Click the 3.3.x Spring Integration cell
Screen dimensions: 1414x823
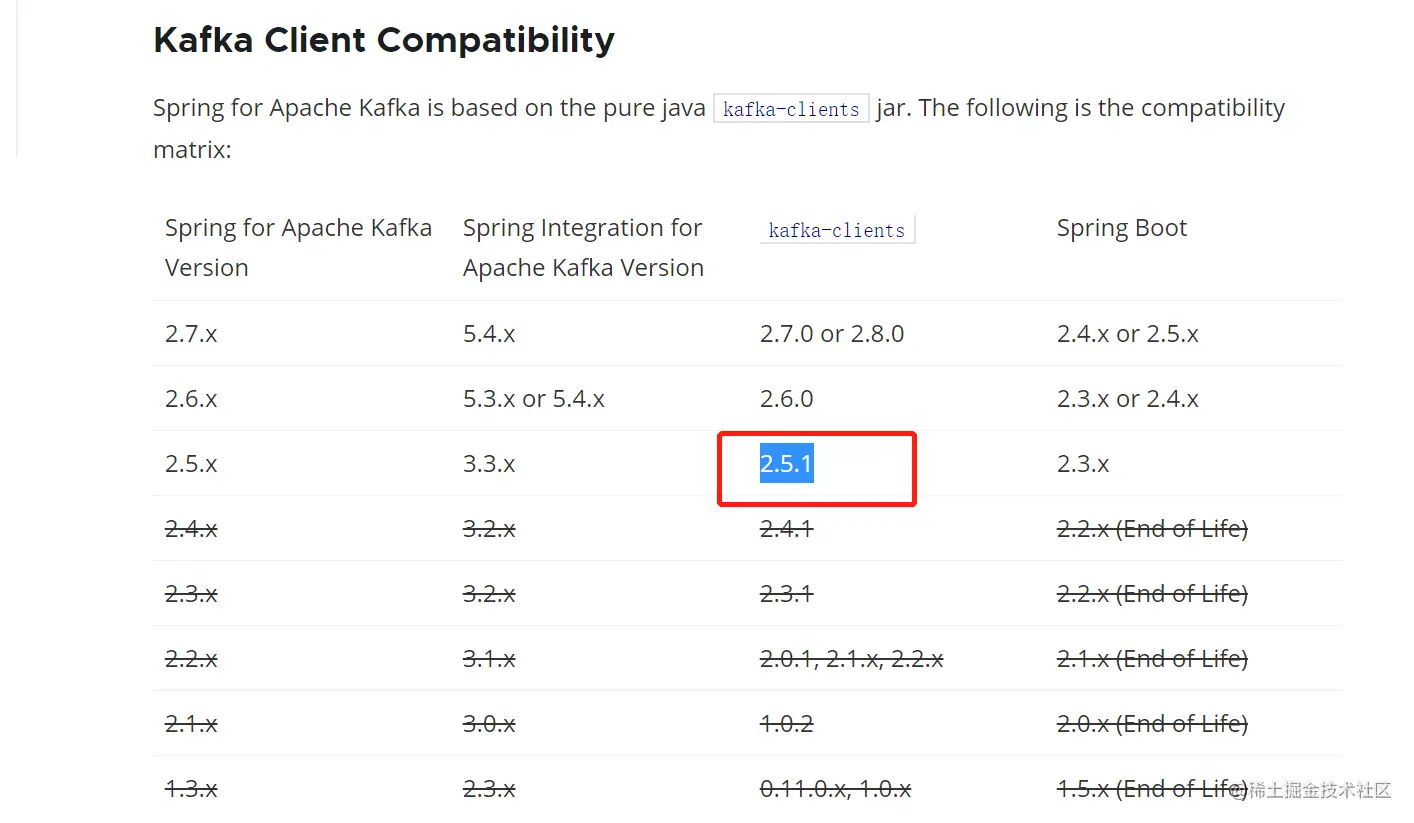point(489,464)
